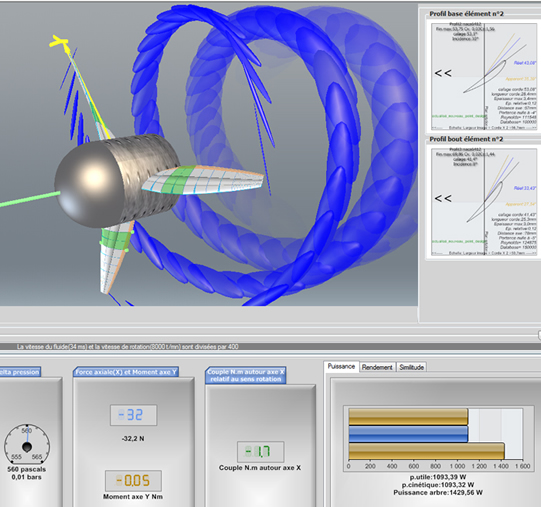Switch to the Rendement tab
The height and width of the screenshot is (507, 541).
tap(377, 367)
